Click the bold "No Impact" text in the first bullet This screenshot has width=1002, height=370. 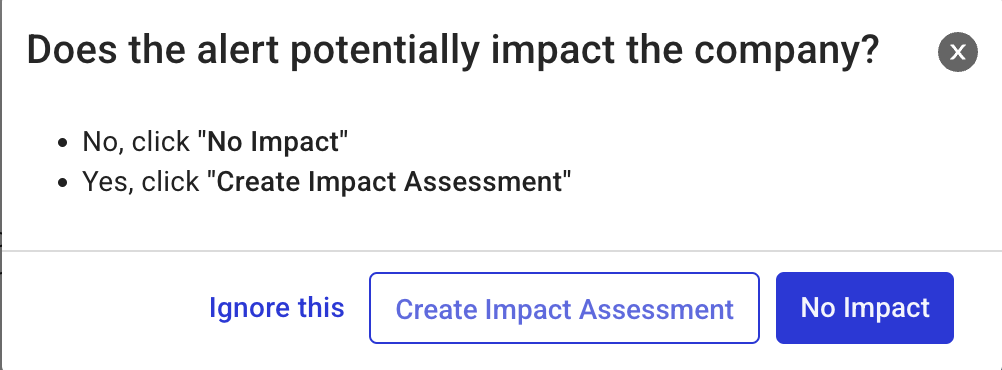tap(273, 141)
